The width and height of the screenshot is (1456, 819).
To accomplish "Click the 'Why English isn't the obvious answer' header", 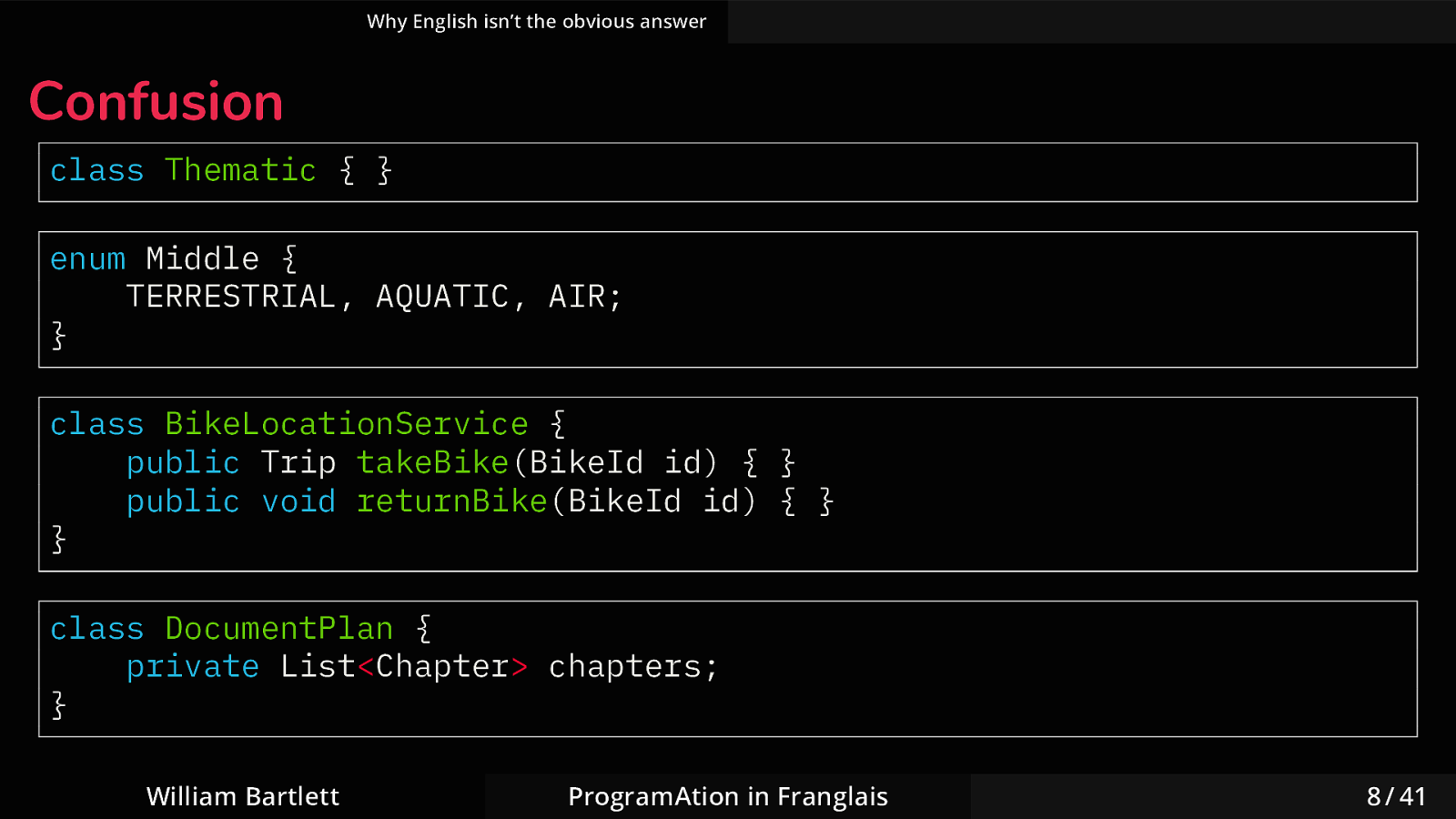I will [x=536, y=22].
